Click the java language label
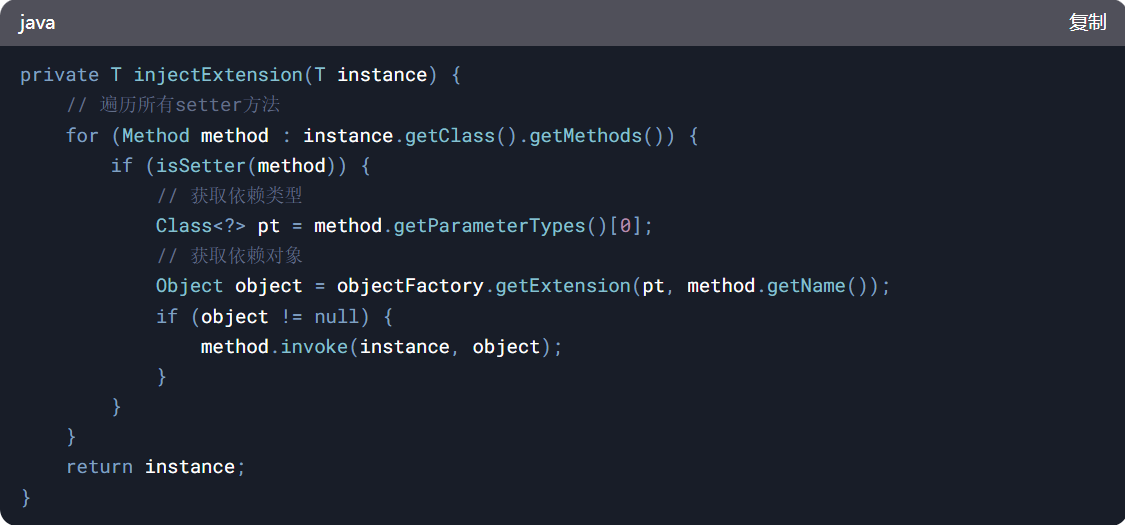The image size is (1125, 525). coord(36,23)
